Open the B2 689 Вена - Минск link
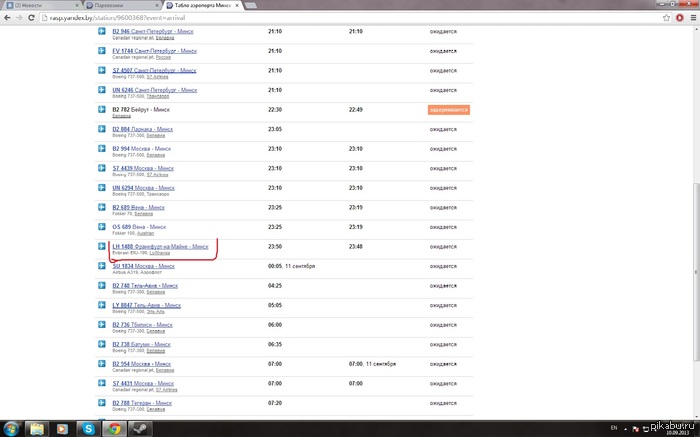 tap(138, 208)
